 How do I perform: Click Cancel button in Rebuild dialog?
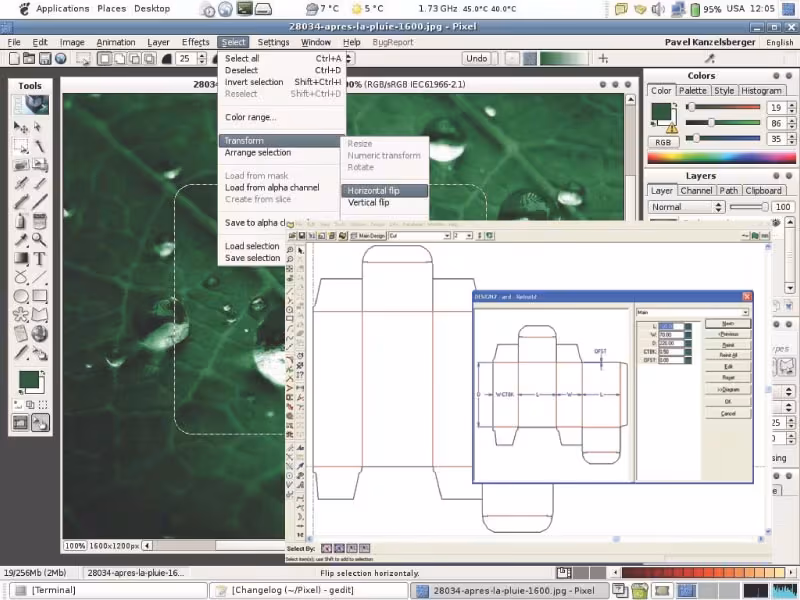(x=728, y=413)
